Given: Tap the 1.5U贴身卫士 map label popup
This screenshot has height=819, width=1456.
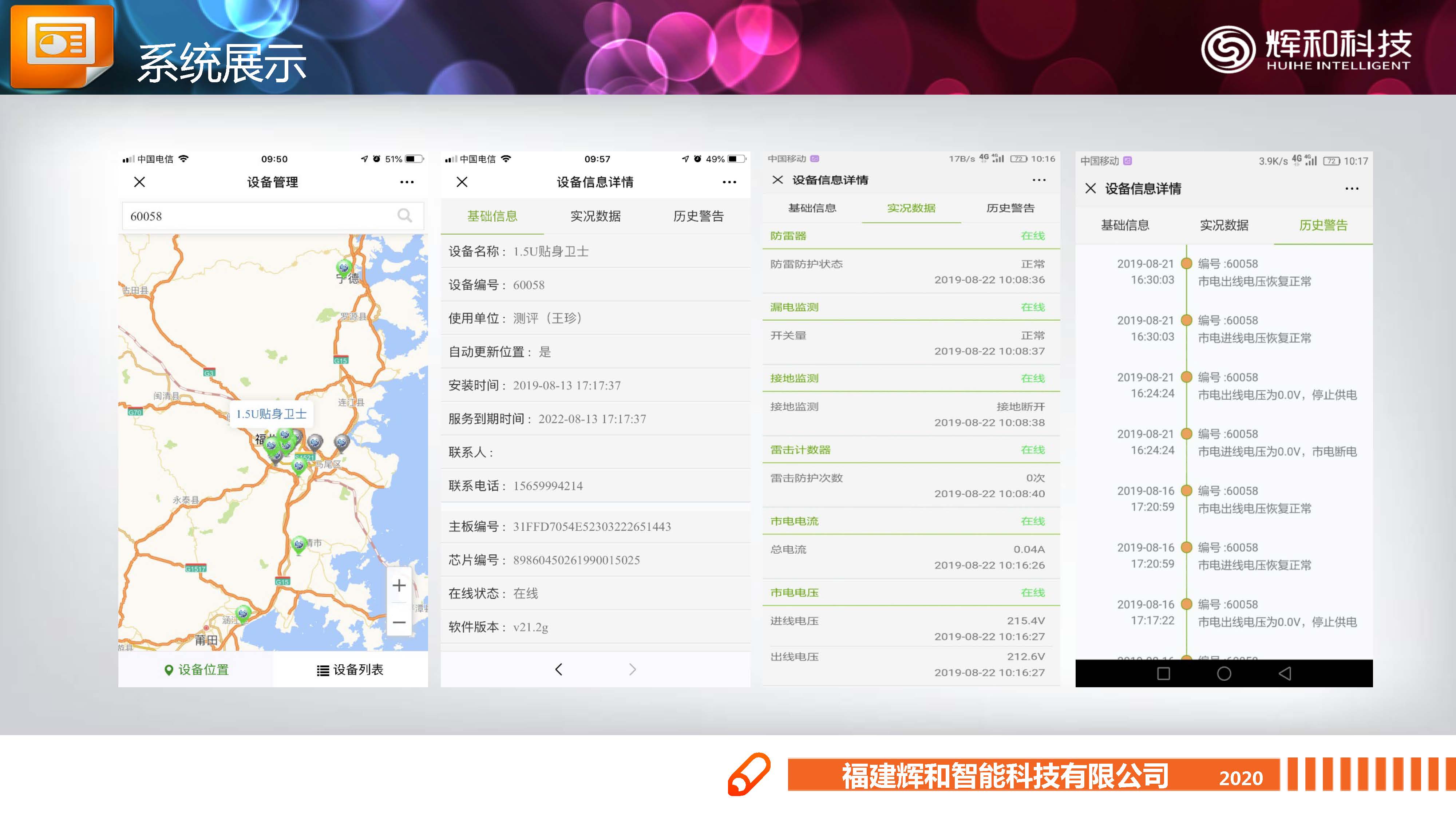Looking at the screenshot, I should (271, 414).
